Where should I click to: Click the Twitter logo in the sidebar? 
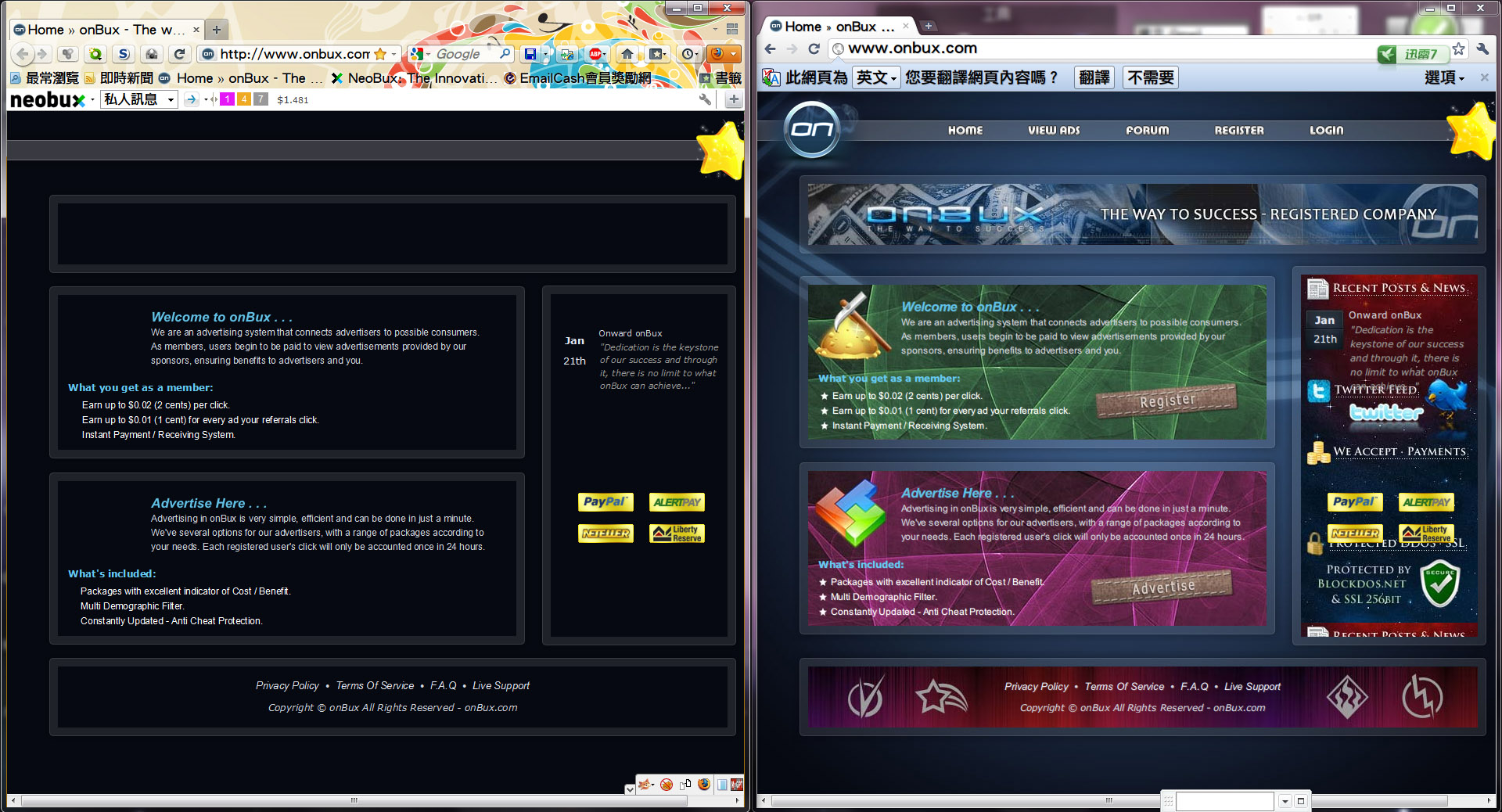[x=1386, y=412]
